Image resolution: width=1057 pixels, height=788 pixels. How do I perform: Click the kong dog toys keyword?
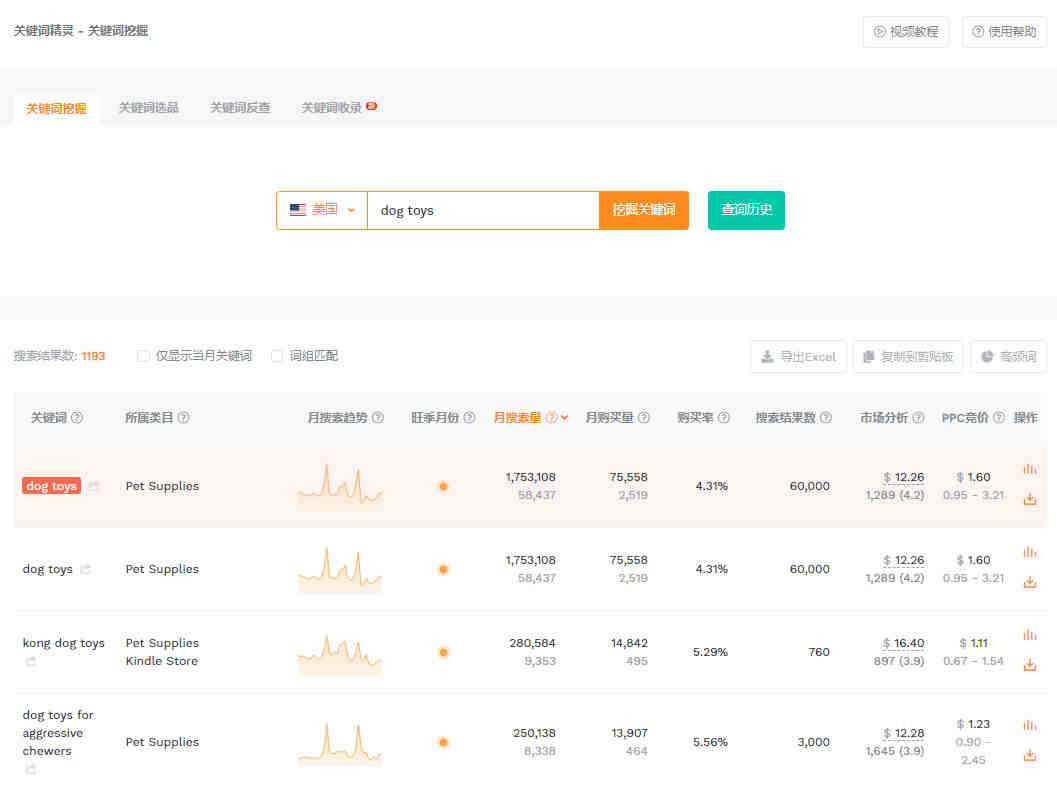pyautogui.click(x=63, y=643)
